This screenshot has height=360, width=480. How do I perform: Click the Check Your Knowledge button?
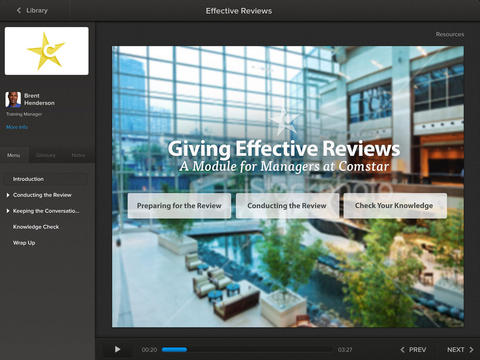pyautogui.click(x=395, y=206)
